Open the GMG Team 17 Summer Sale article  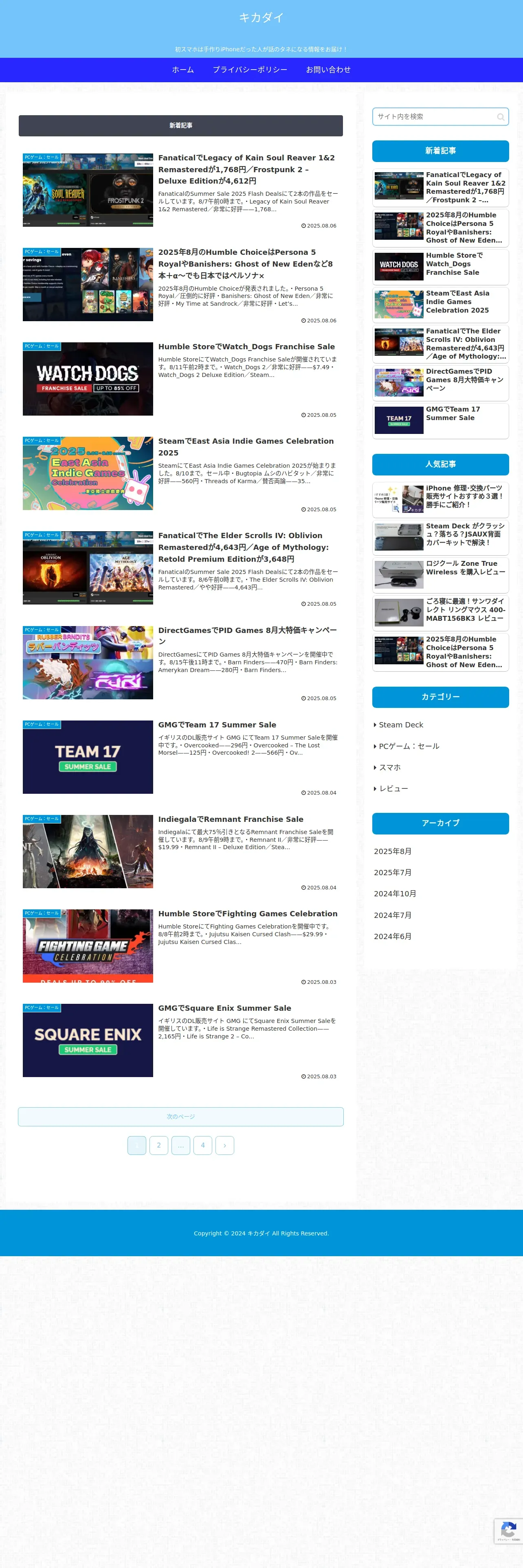tap(218, 724)
